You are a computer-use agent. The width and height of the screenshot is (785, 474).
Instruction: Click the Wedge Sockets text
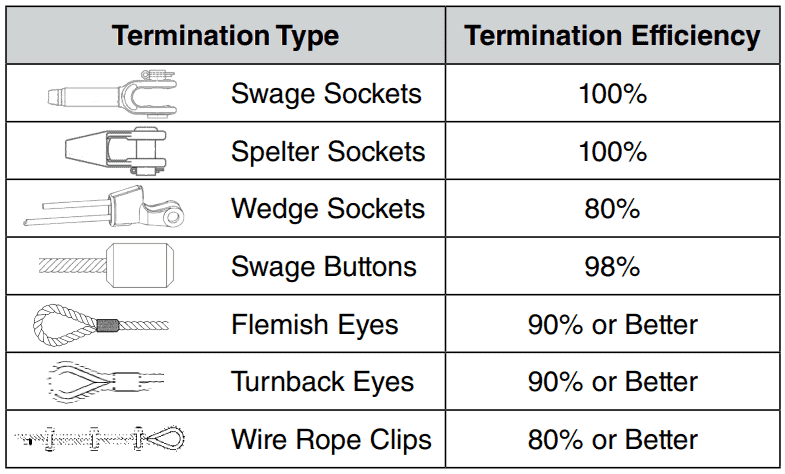pyautogui.click(x=328, y=209)
